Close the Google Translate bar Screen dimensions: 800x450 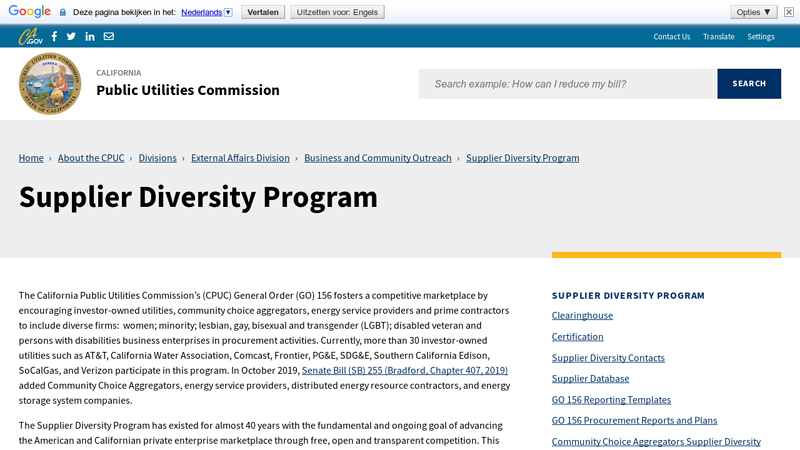[789, 12]
